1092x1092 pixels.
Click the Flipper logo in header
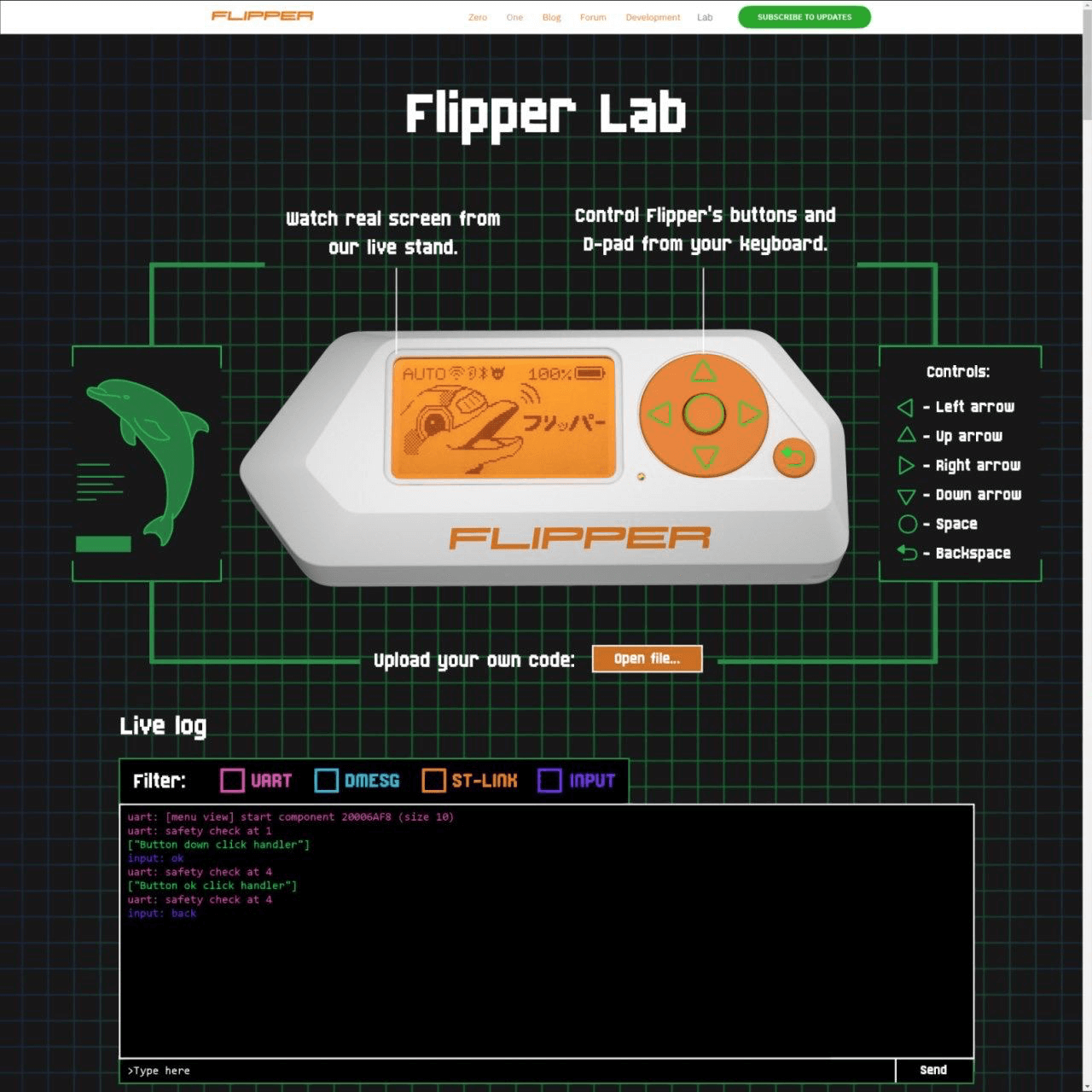click(262, 16)
